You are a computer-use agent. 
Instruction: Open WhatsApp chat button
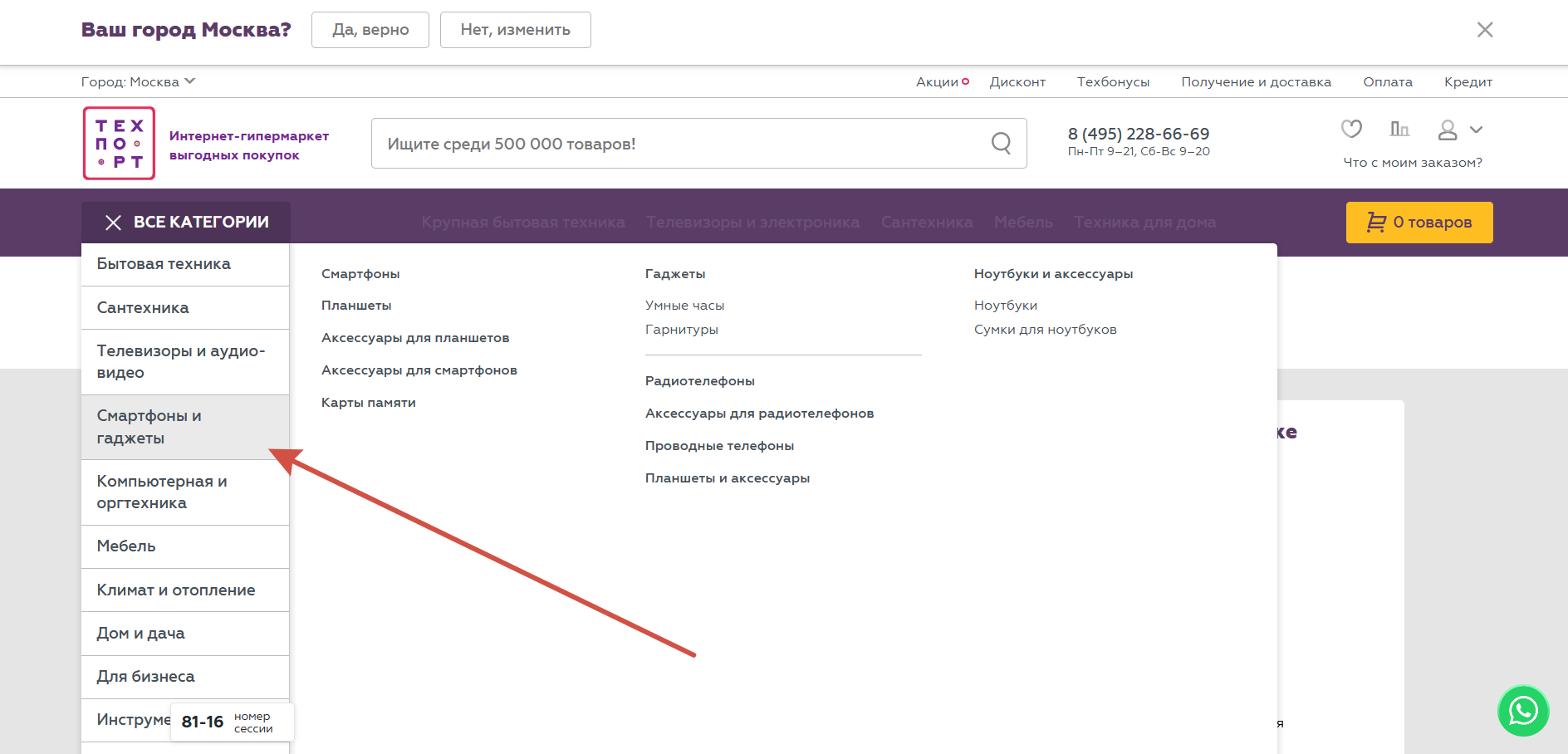[x=1523, y=711]
